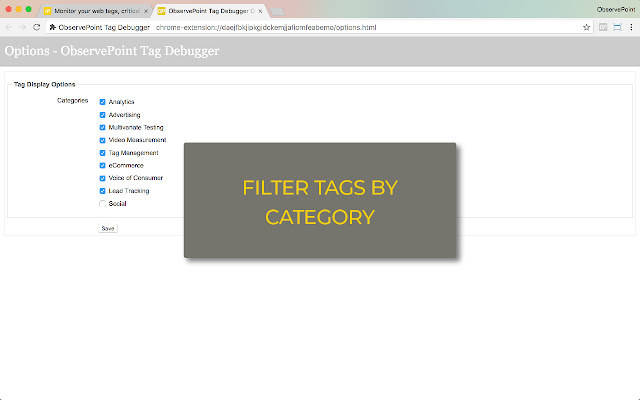Uncheck the Analytics category checkbox
The width and height of the screenshot is (640, 400).
pyautogui.click(x=102, y=102)
